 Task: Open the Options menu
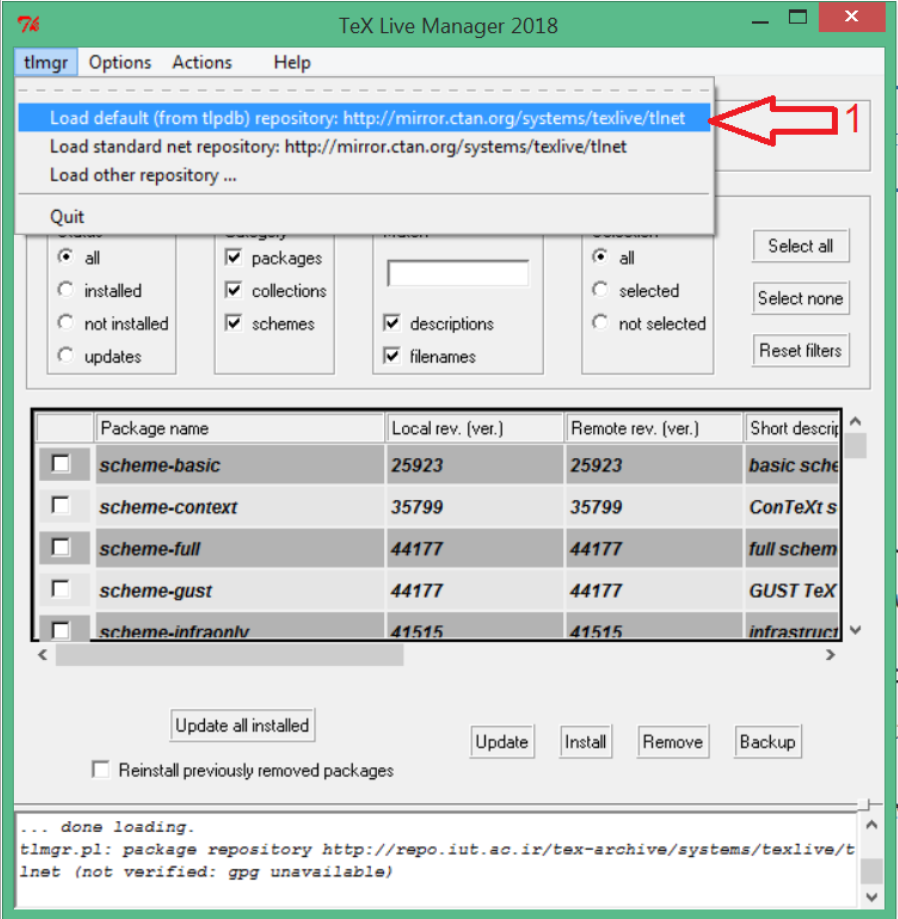120,62
